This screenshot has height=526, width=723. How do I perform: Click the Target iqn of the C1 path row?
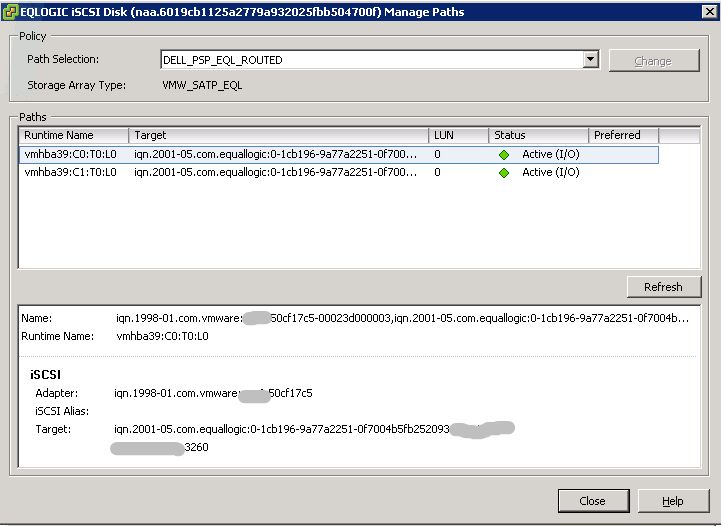275,172
